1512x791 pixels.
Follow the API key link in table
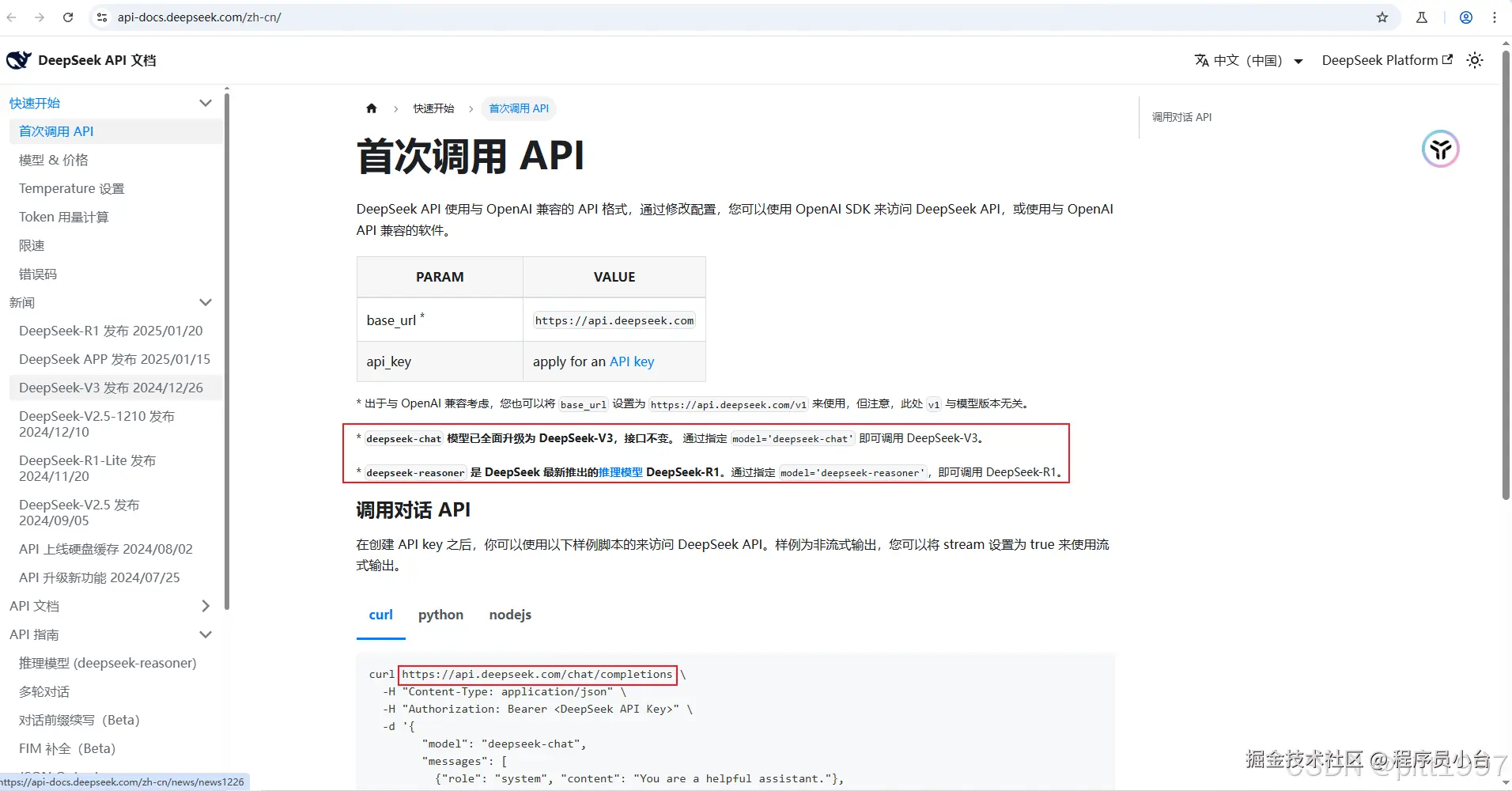tap(632, 361)
